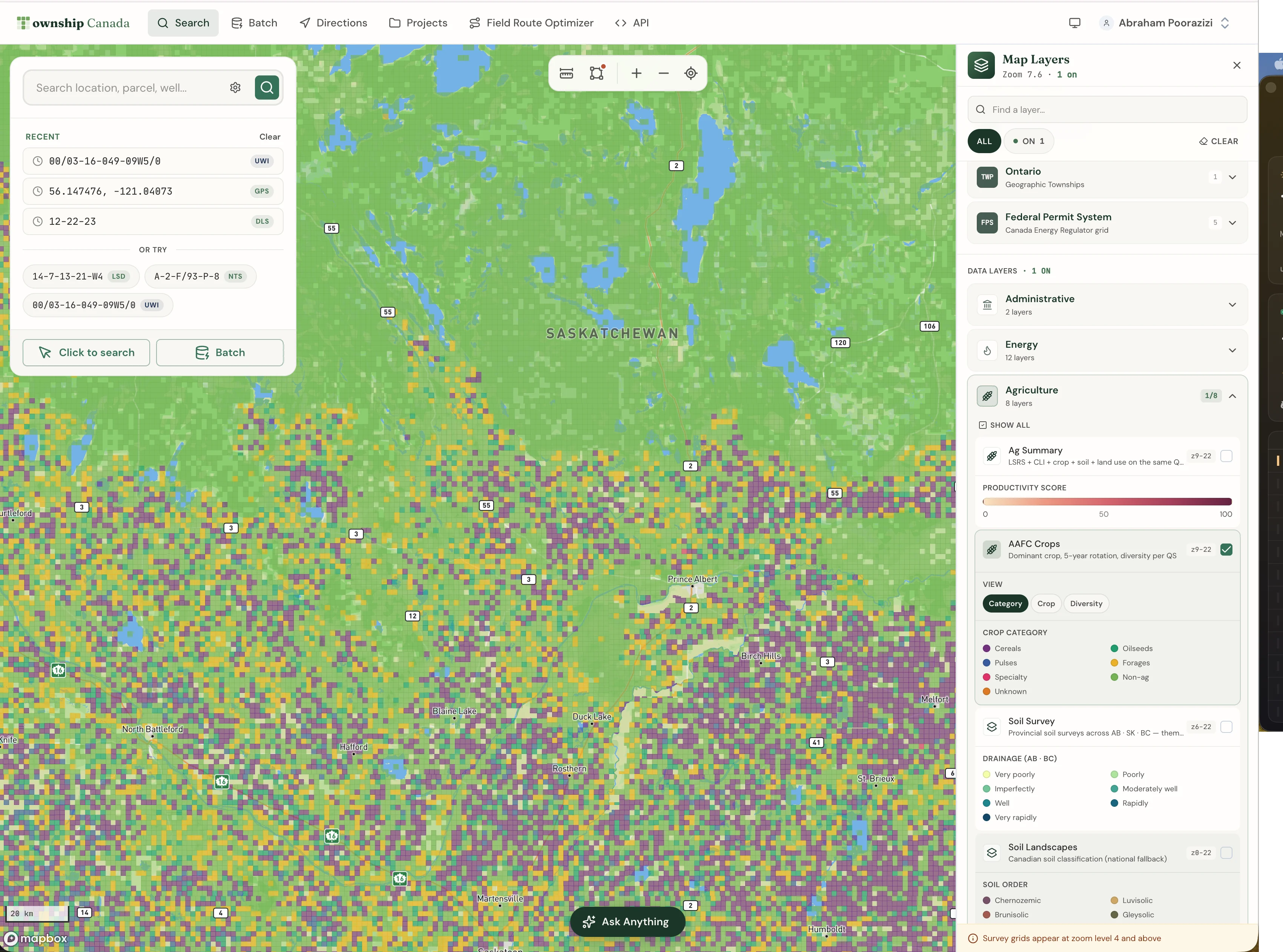Clear the recent searches

point(270,137)
